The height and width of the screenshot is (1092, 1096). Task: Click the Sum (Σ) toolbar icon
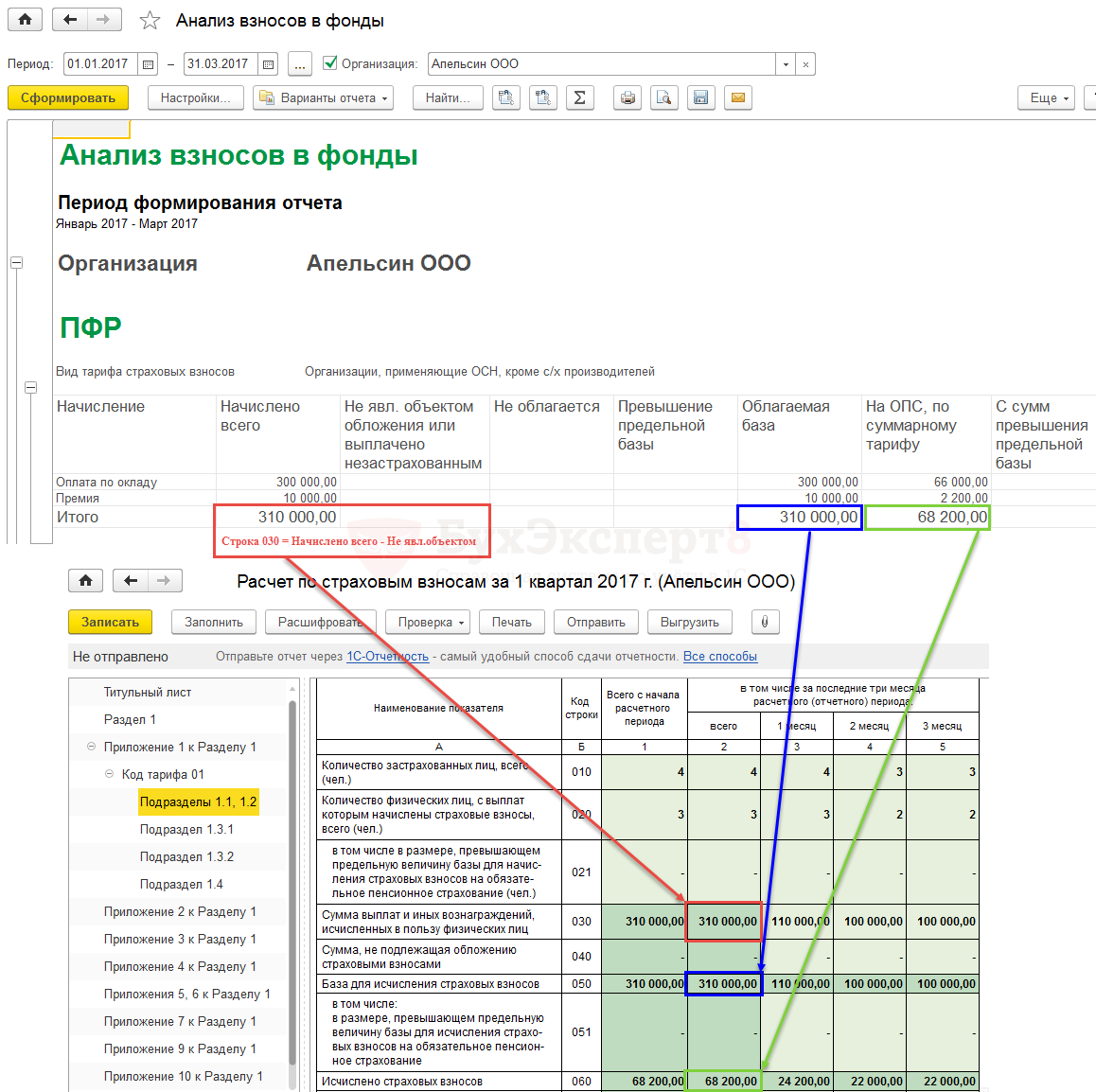(579, 97)
